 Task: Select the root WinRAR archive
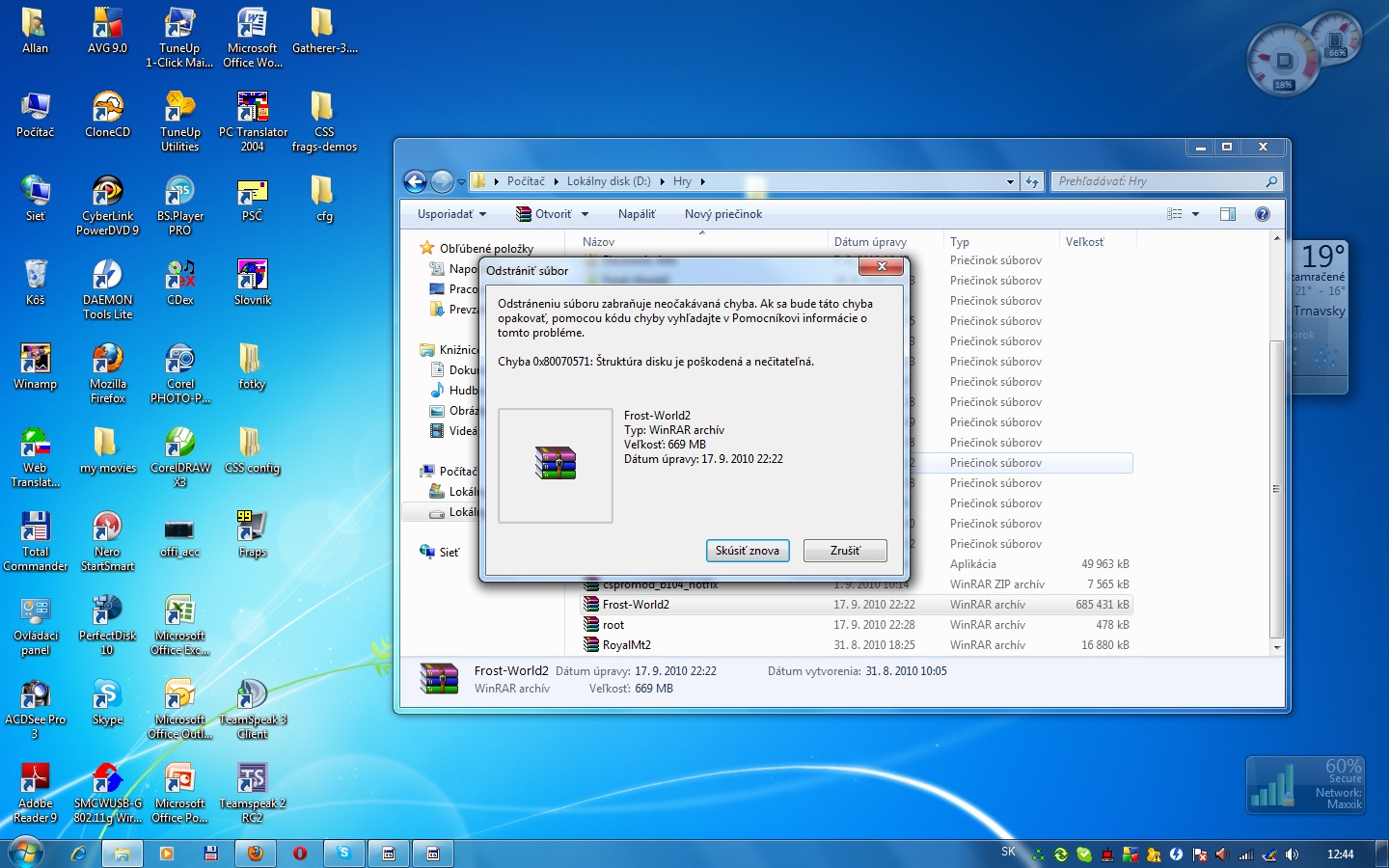tap(613, 625)
